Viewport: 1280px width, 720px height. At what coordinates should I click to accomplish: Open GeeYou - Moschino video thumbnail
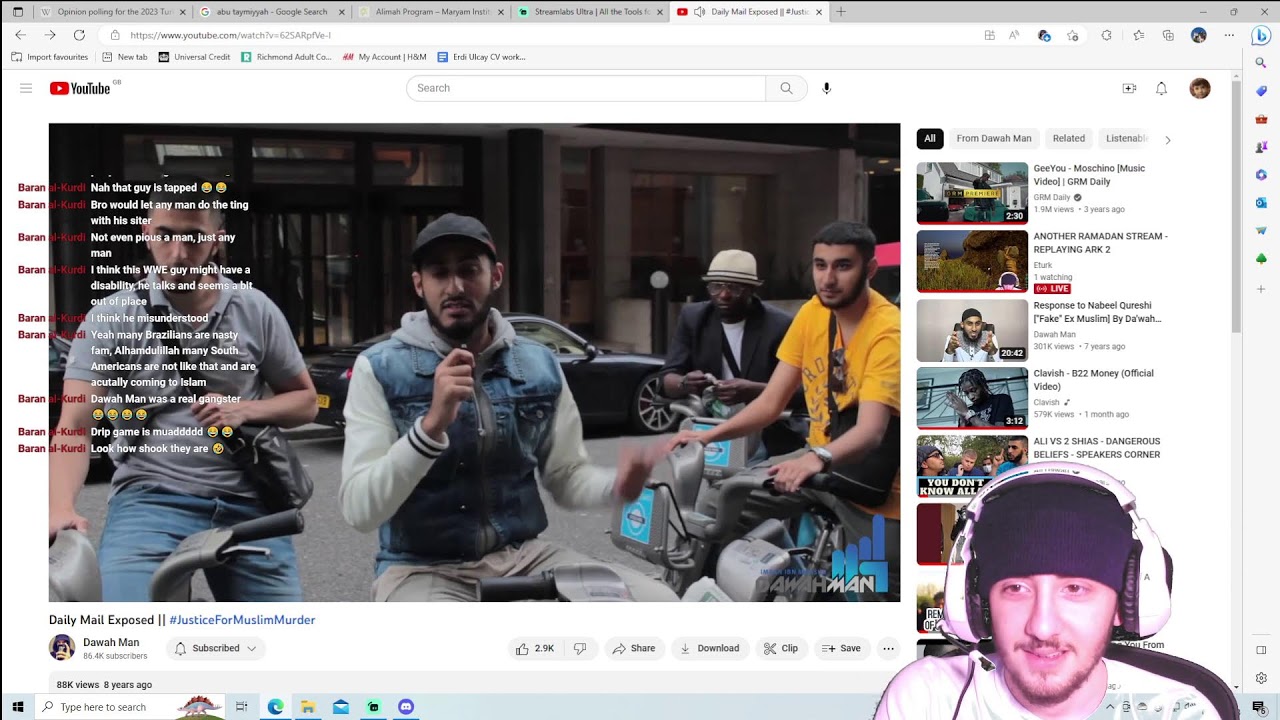[972, 193]
